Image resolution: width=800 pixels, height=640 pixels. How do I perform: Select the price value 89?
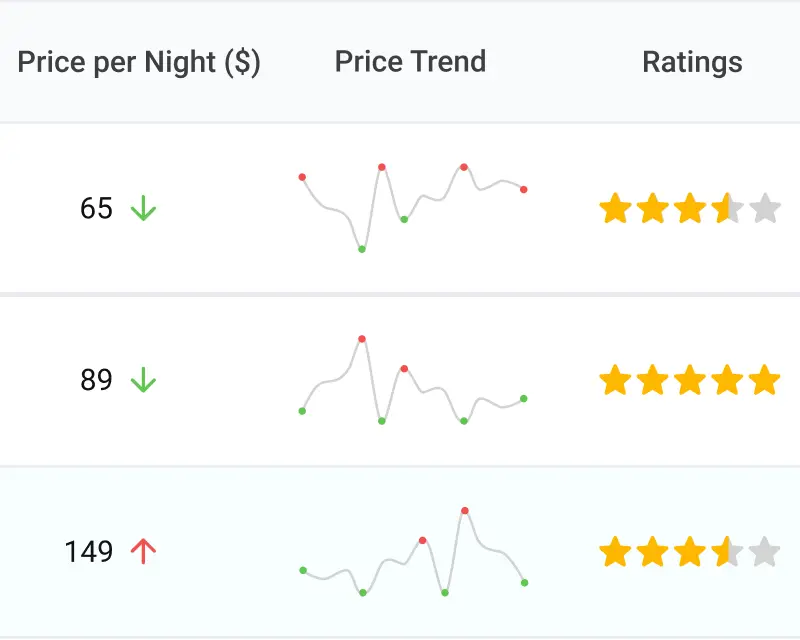96,380
